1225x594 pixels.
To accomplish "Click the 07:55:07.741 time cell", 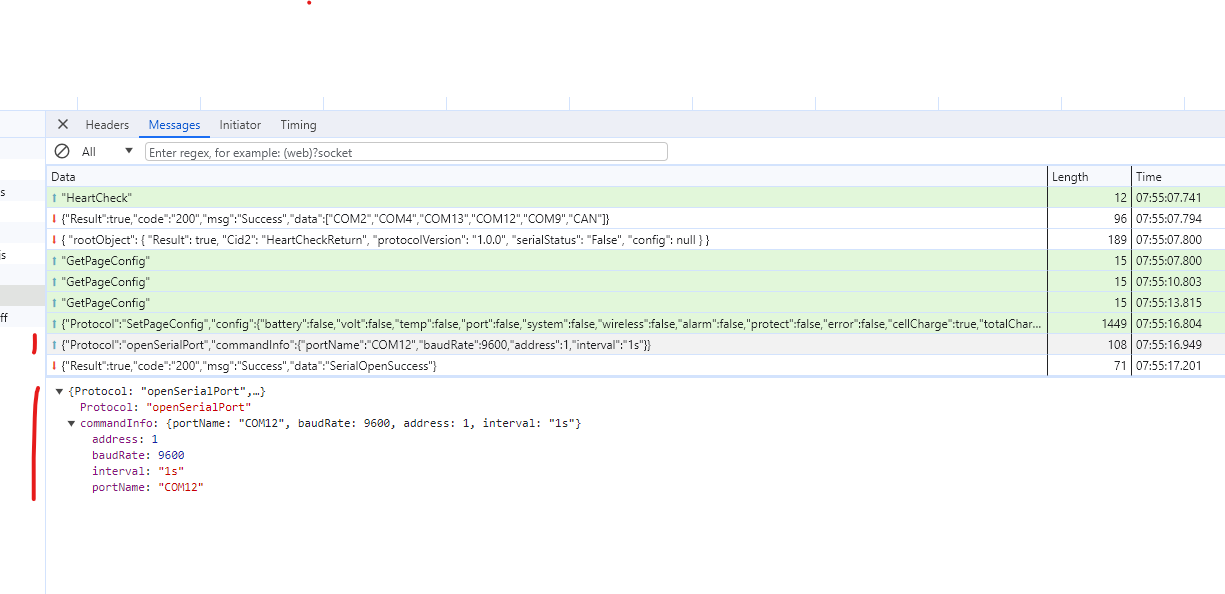I will [x=1178, y=198].
